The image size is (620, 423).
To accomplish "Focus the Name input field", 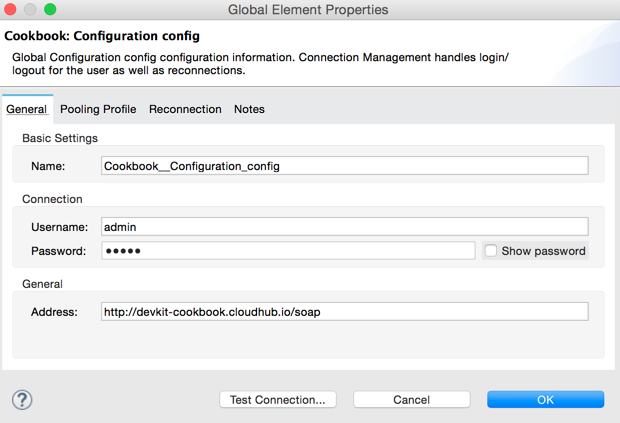I will [345, 166].
